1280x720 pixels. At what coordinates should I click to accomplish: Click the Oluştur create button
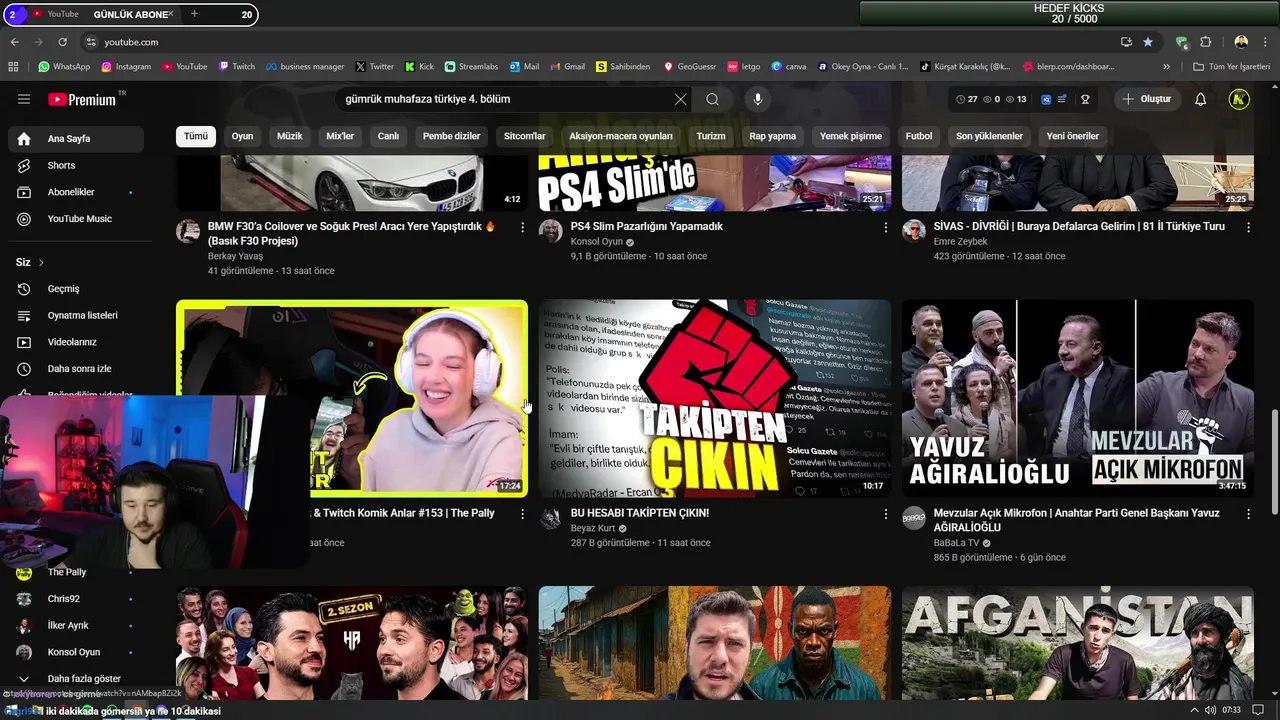coord(1147,99)
